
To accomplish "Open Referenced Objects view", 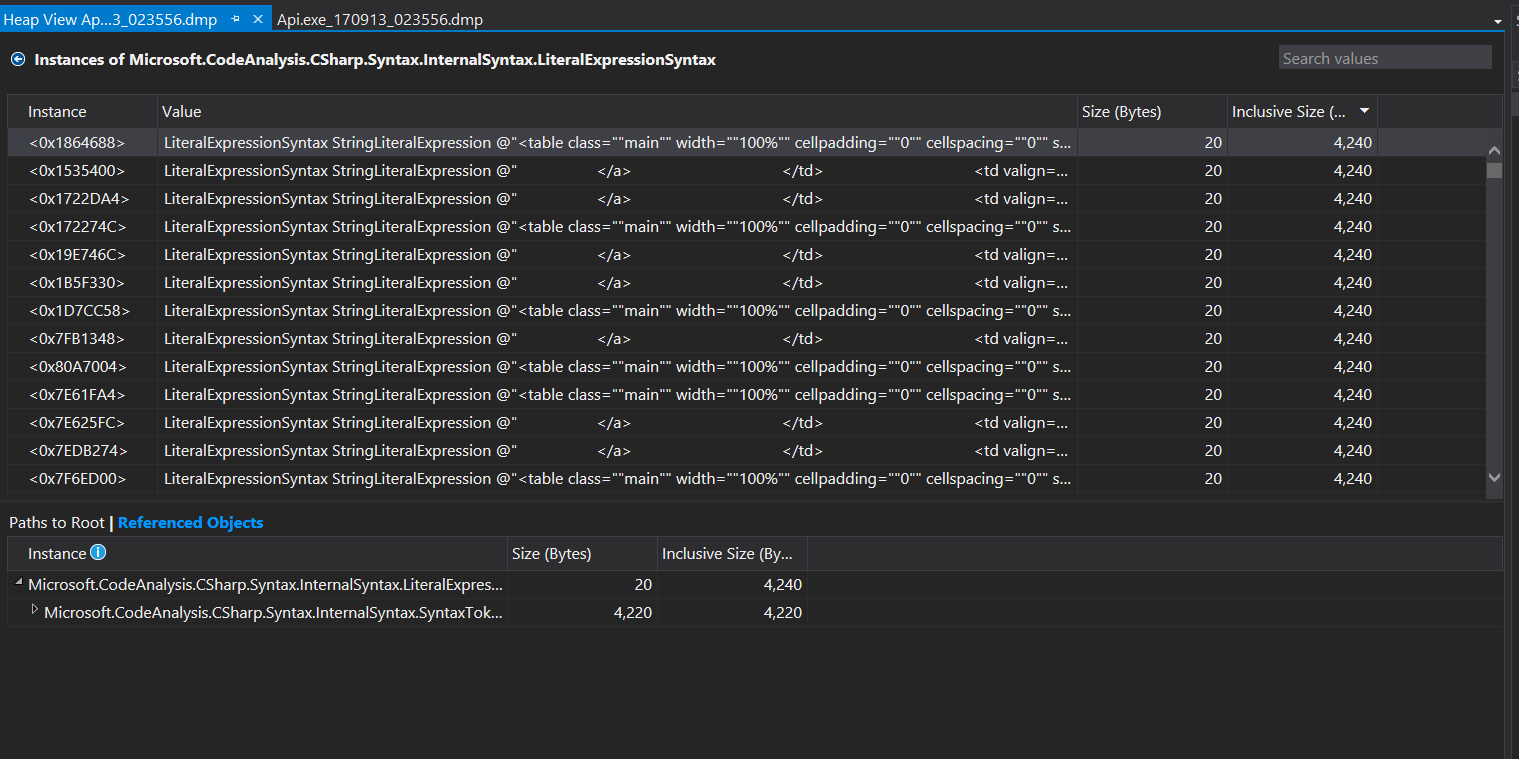I will tap(190, 523).
